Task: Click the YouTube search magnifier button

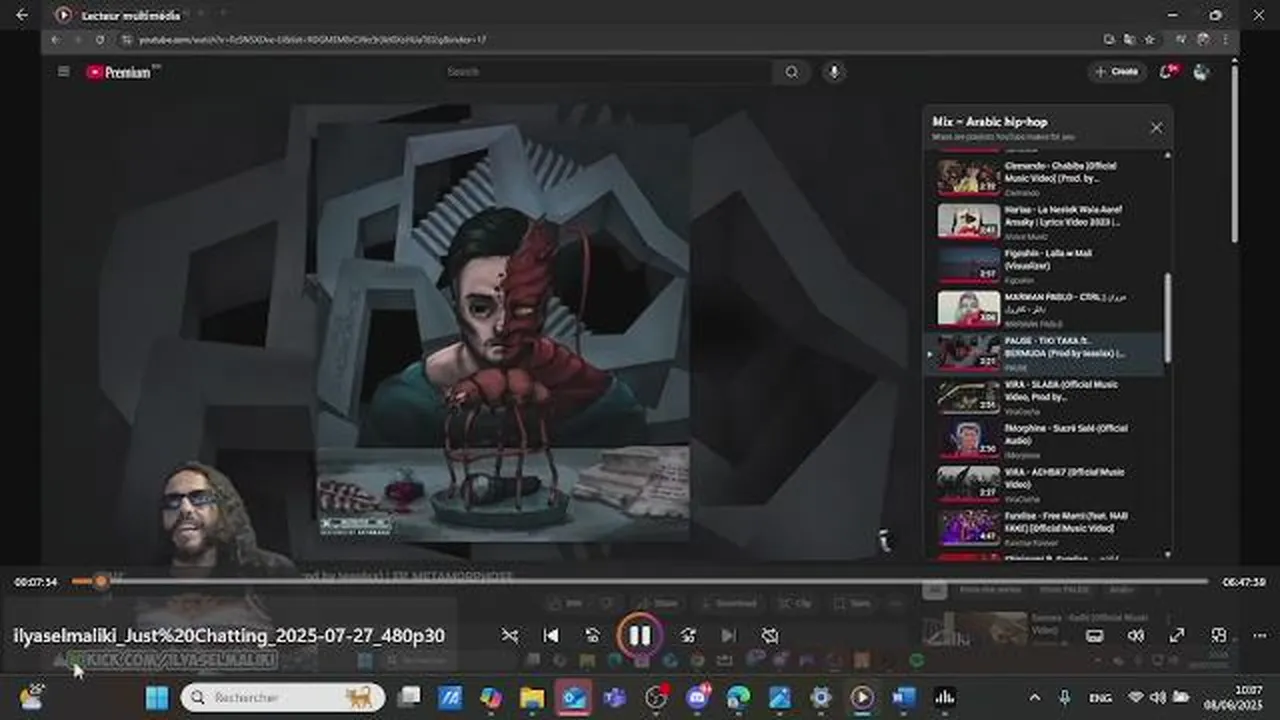Action: click(x=792, y=72)
